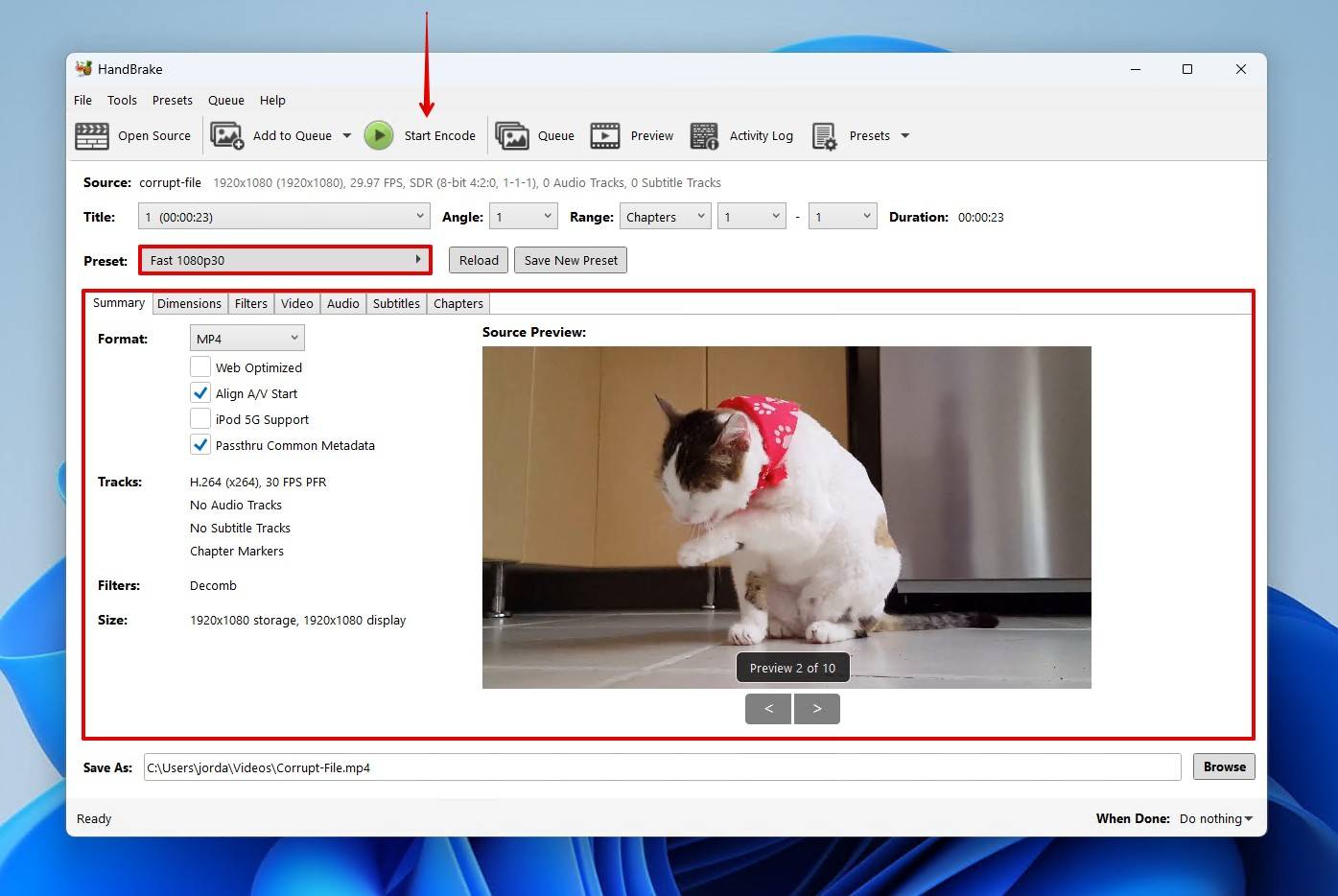Screen dimensions: 1338x896
Task: Open the Title dropdown showing 1 (00:00:23)
Action: (284, 217)
